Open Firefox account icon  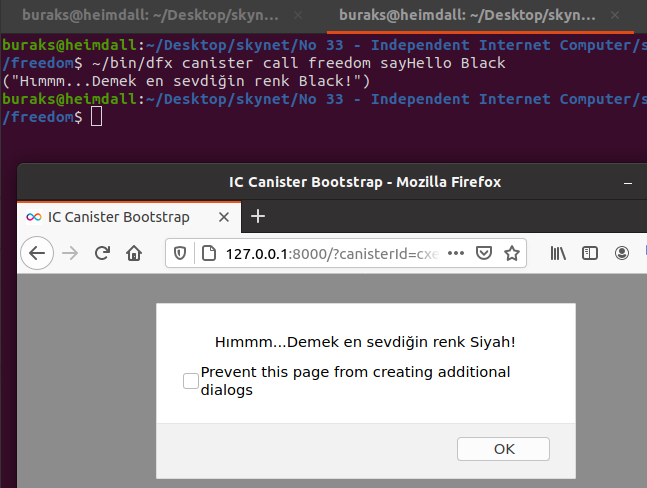[x=622, y=253]
